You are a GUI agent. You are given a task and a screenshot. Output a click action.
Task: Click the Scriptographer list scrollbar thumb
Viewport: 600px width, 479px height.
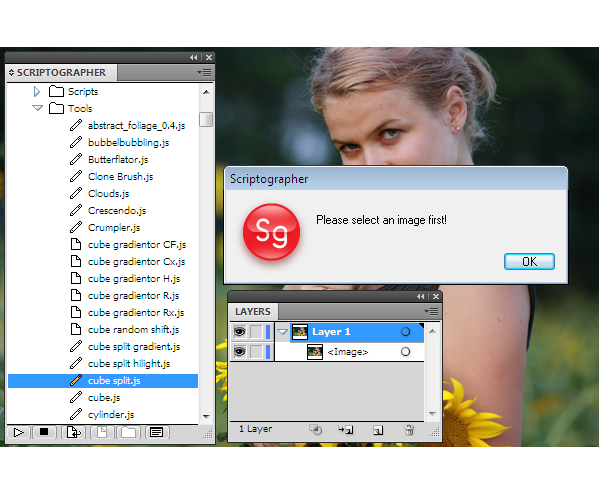[x=206, y=119]
